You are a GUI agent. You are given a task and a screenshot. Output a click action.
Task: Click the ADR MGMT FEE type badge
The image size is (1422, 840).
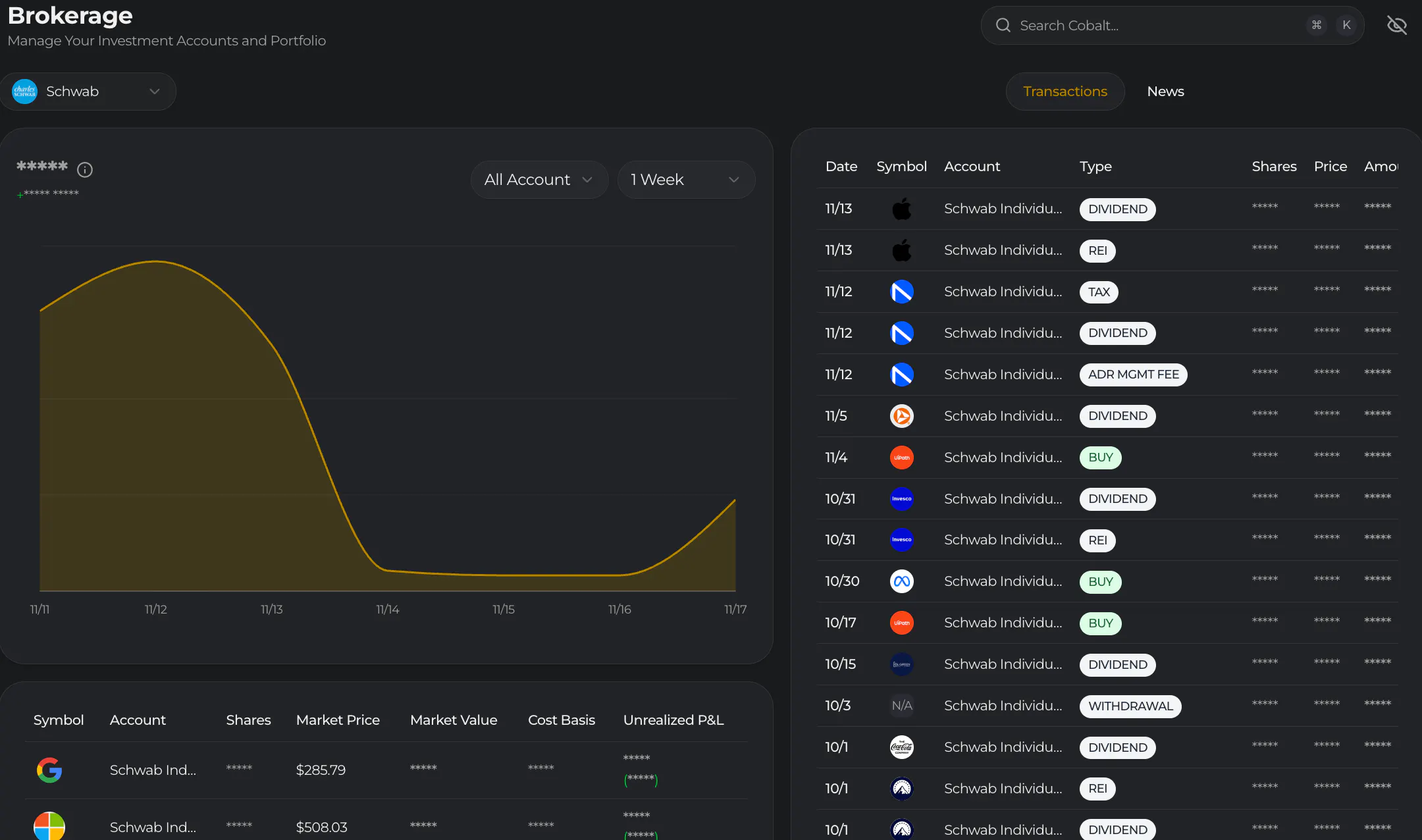click(x=1133, y=375)
